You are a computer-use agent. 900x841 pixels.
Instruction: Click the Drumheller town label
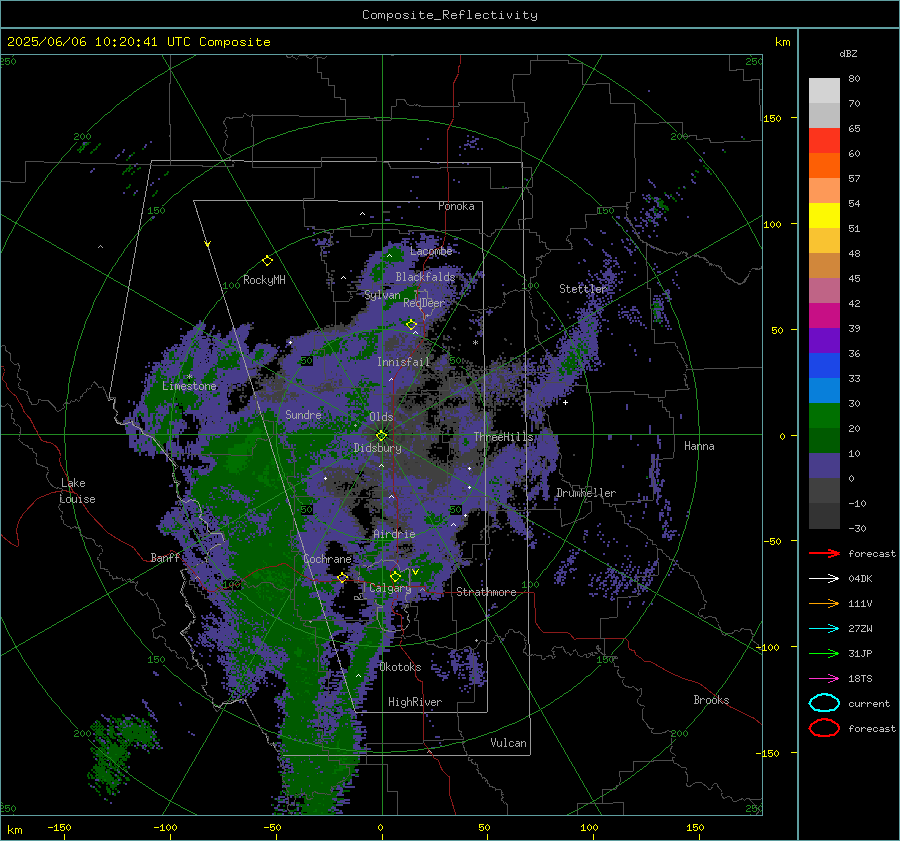coord(585,493)
